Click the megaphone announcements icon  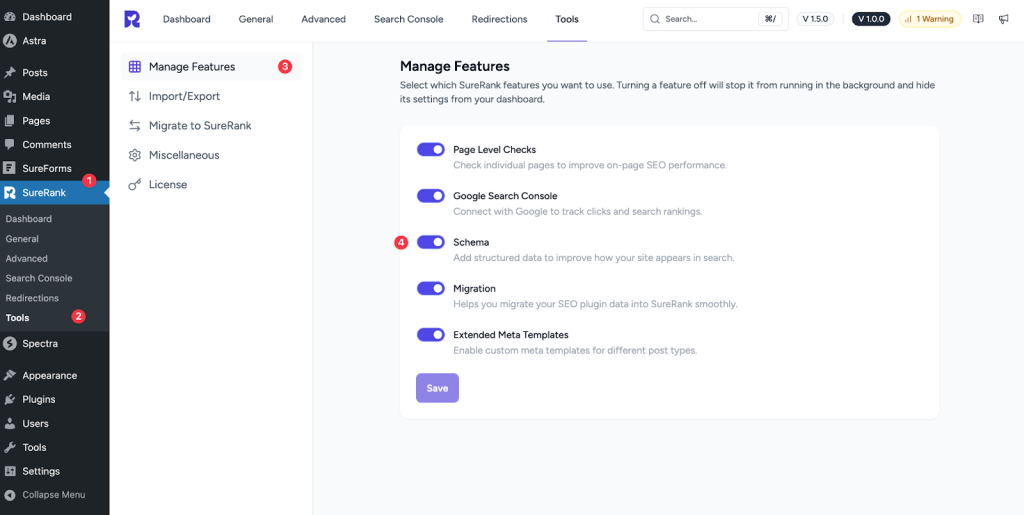[x=1003, y=19]
